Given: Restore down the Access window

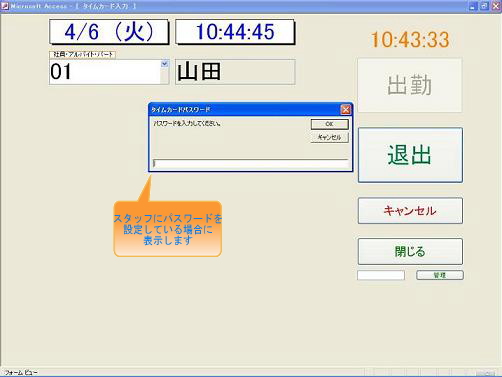Looking at the screenshot, I should [x=484, y=6].
